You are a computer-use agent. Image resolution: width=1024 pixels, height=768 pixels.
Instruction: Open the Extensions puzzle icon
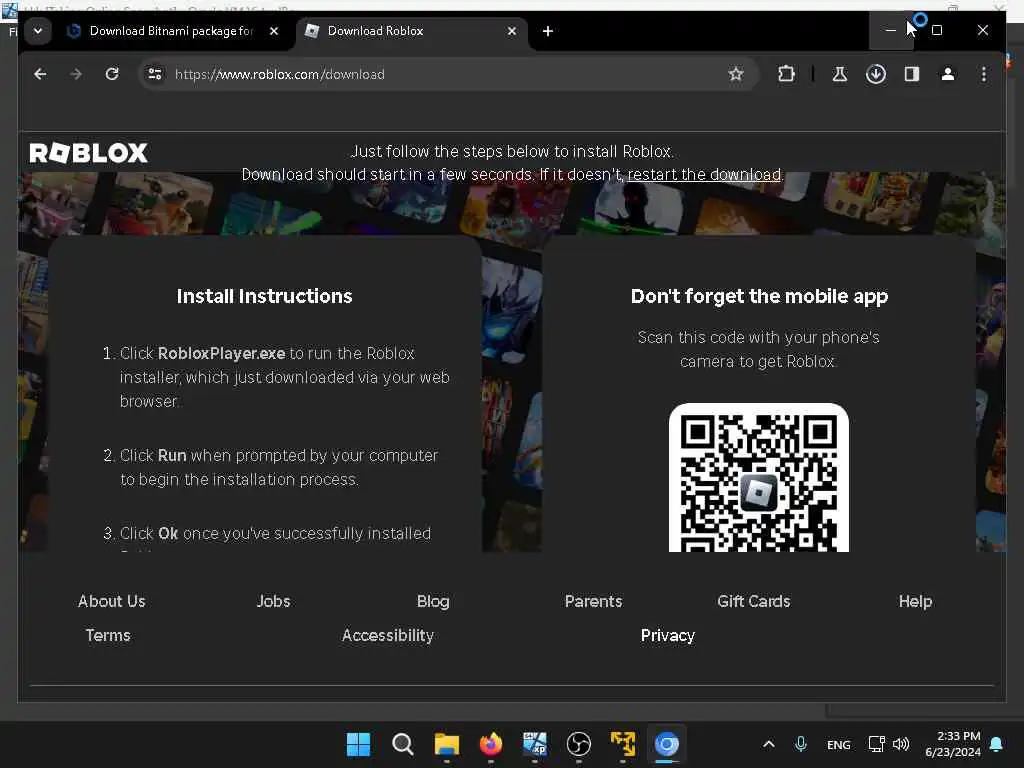(x=786, y=74)
